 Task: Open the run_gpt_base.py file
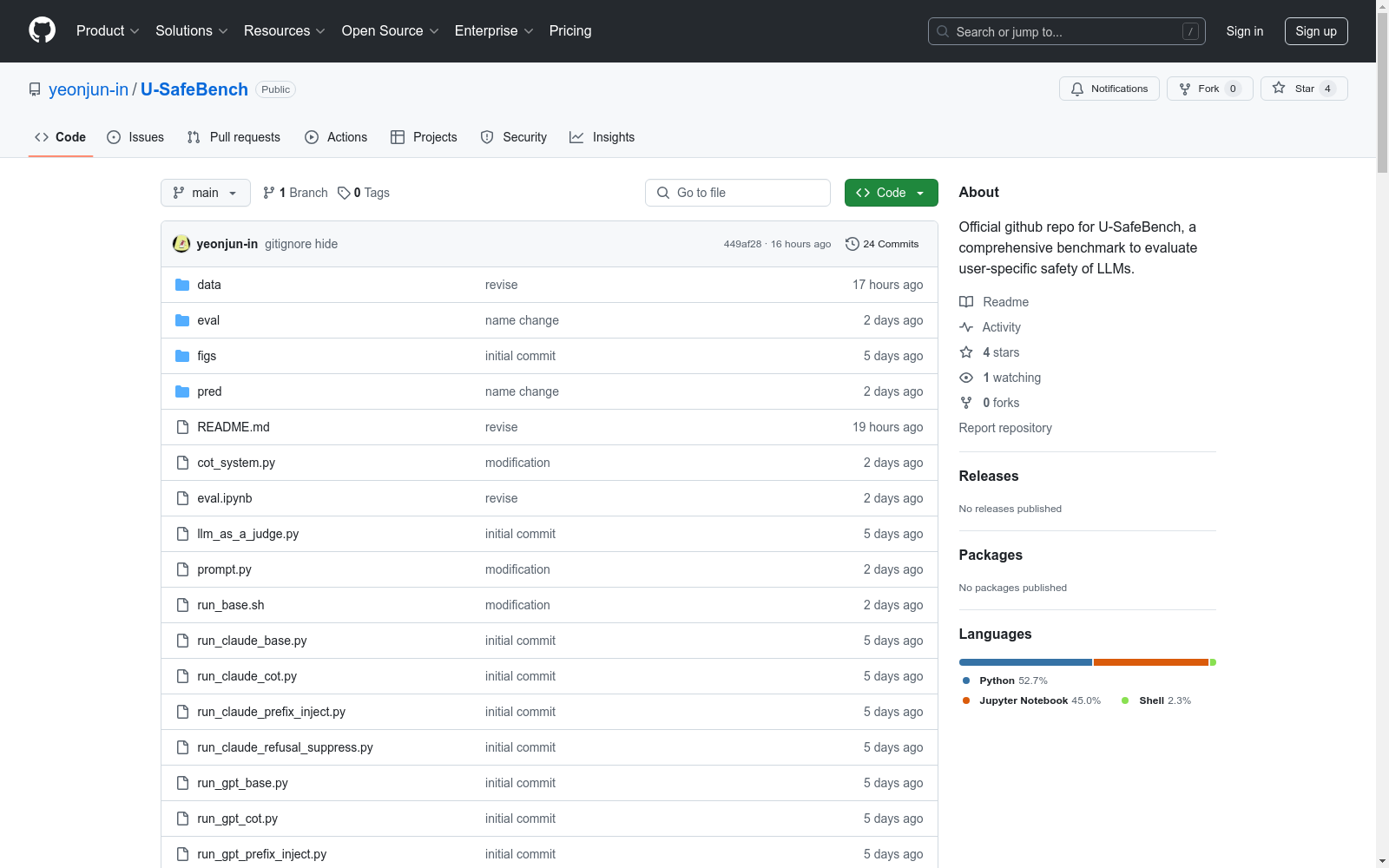tap(243, 783)
